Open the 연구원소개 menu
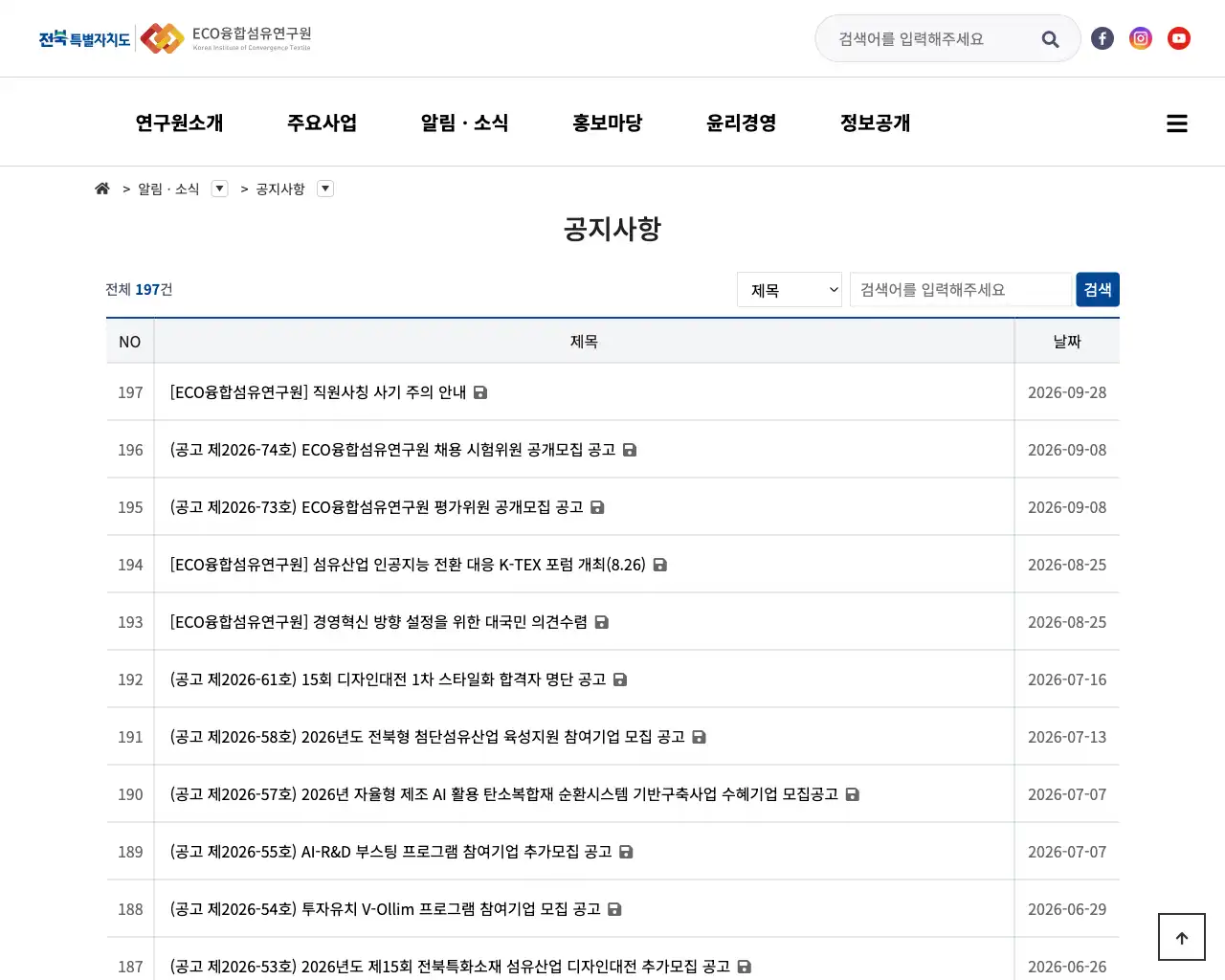 pos(179,122)
